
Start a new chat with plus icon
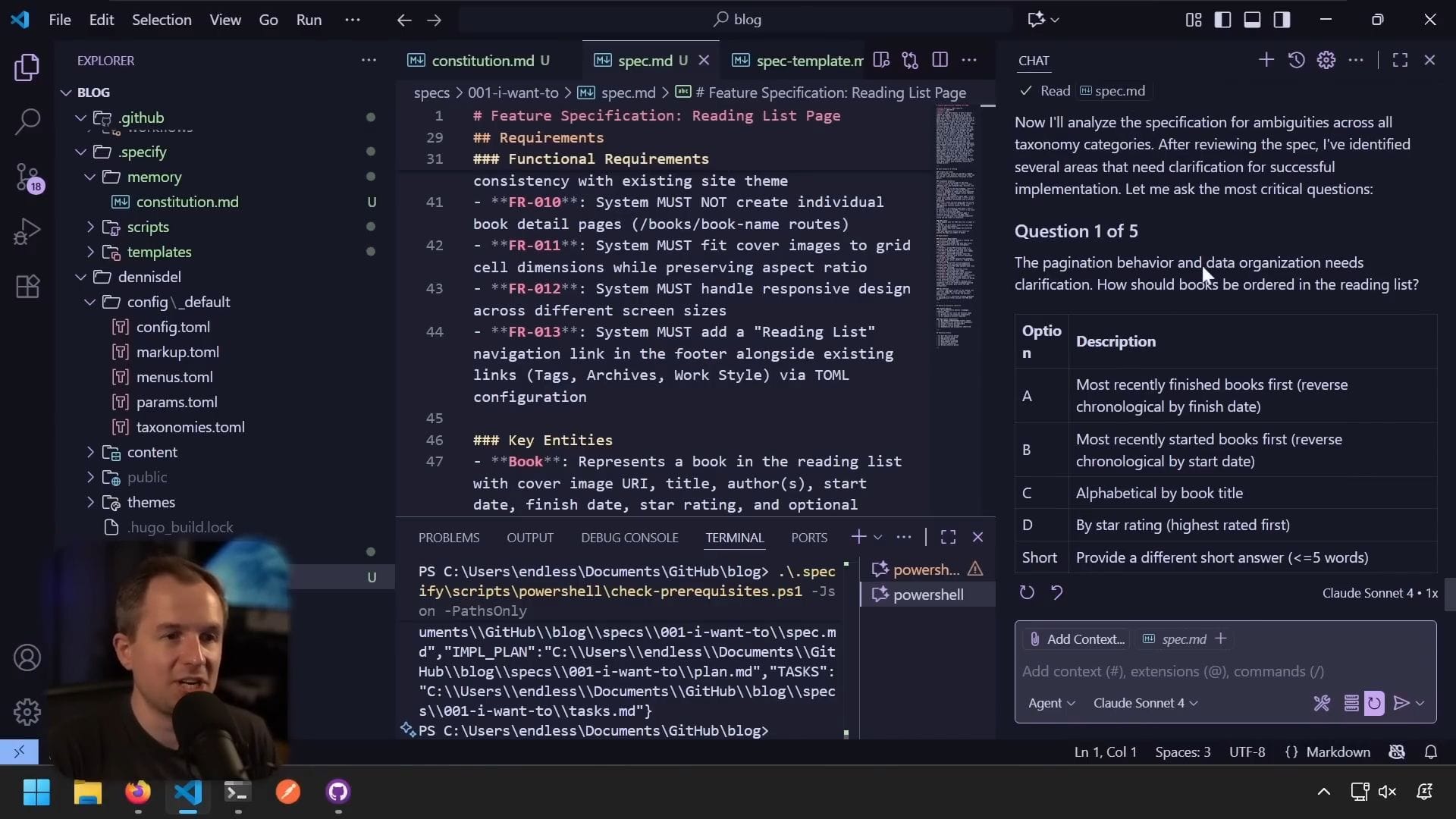click(x=1266, y=60)
